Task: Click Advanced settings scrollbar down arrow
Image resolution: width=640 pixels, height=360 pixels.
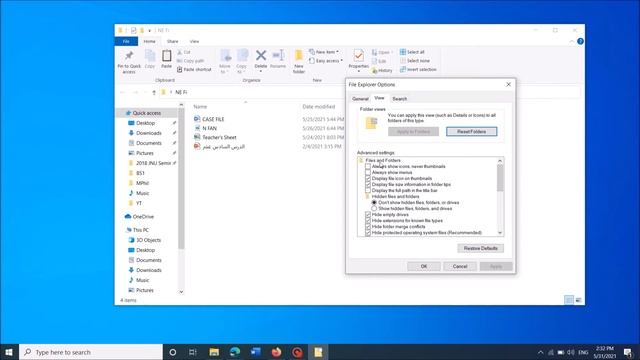Action: [x=500, y=233]
